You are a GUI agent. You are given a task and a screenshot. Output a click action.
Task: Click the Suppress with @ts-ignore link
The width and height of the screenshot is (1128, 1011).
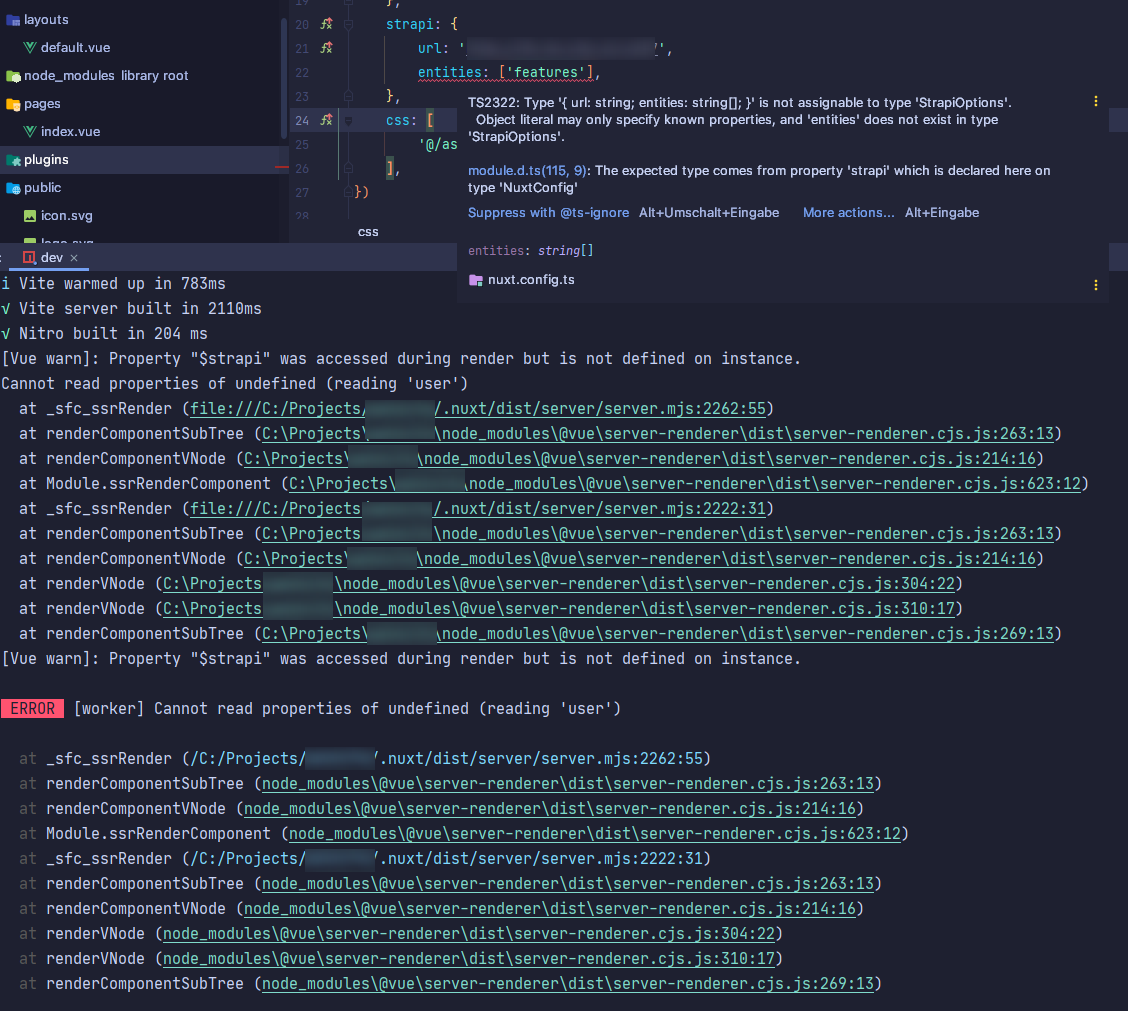pyautogui.click(x=546, y=212)
